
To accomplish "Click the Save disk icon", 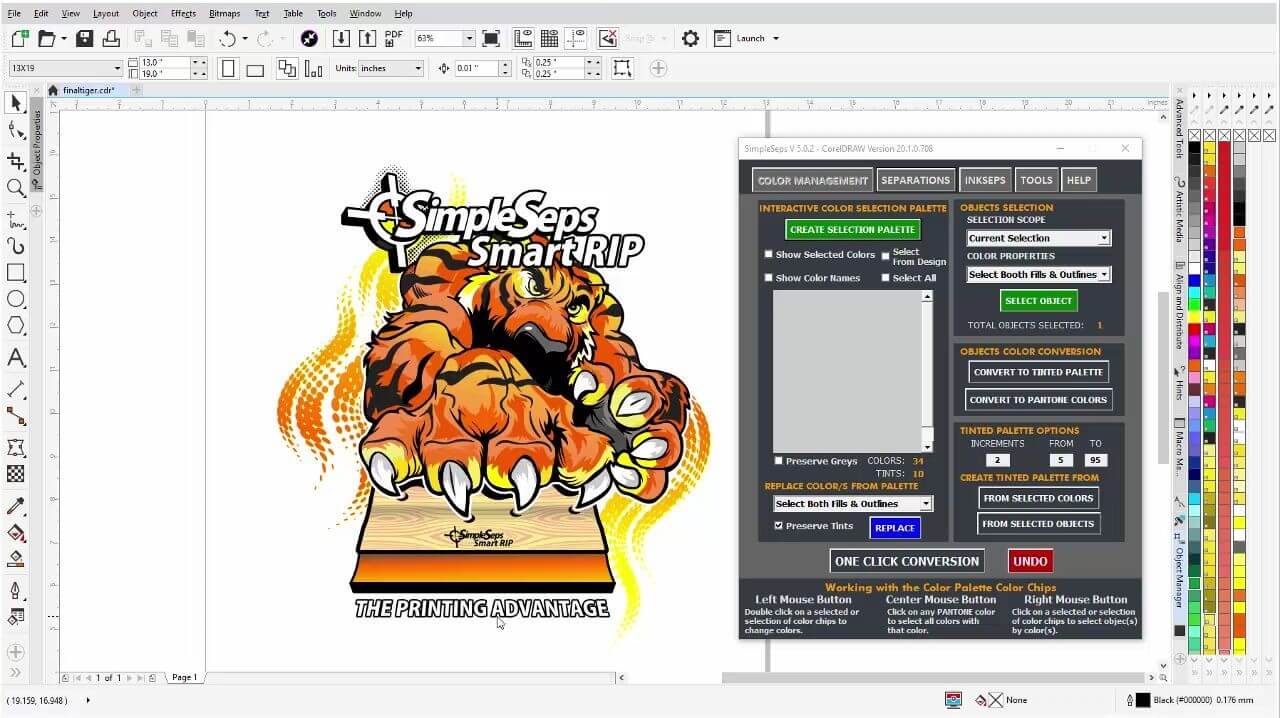I will [85, 38].
